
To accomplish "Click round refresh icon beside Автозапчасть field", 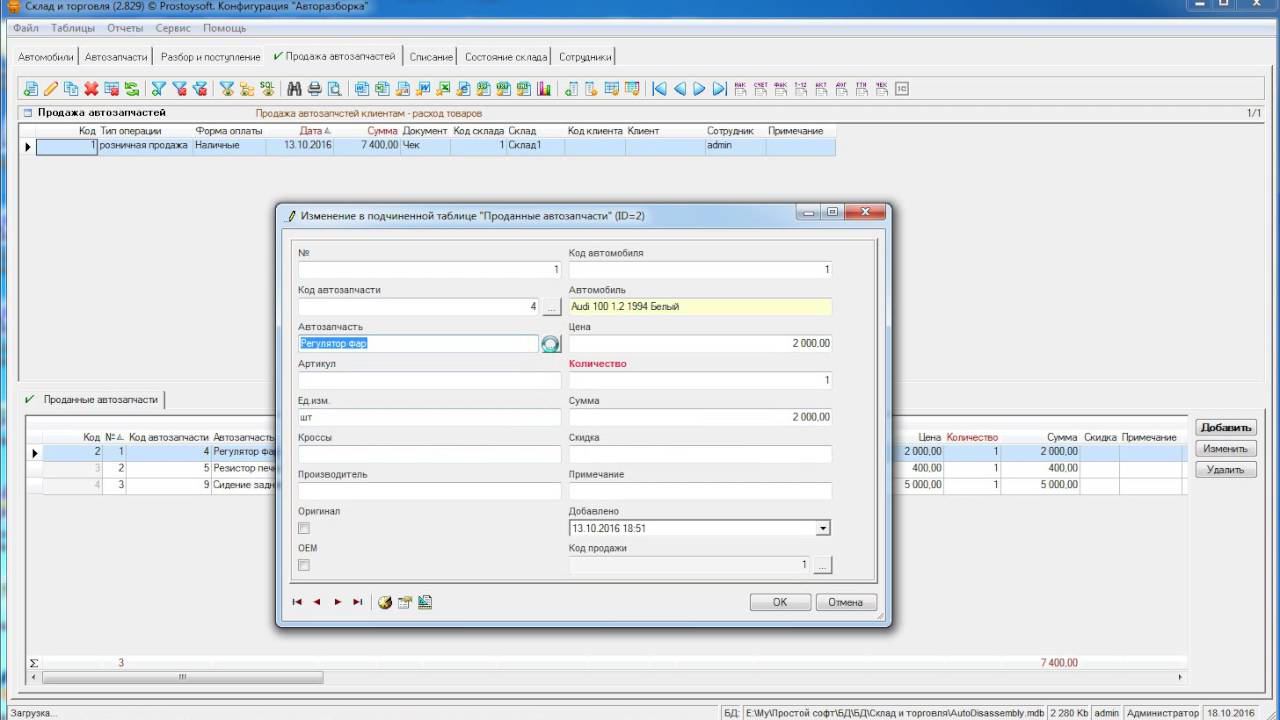I will click(x=550, y=344).
